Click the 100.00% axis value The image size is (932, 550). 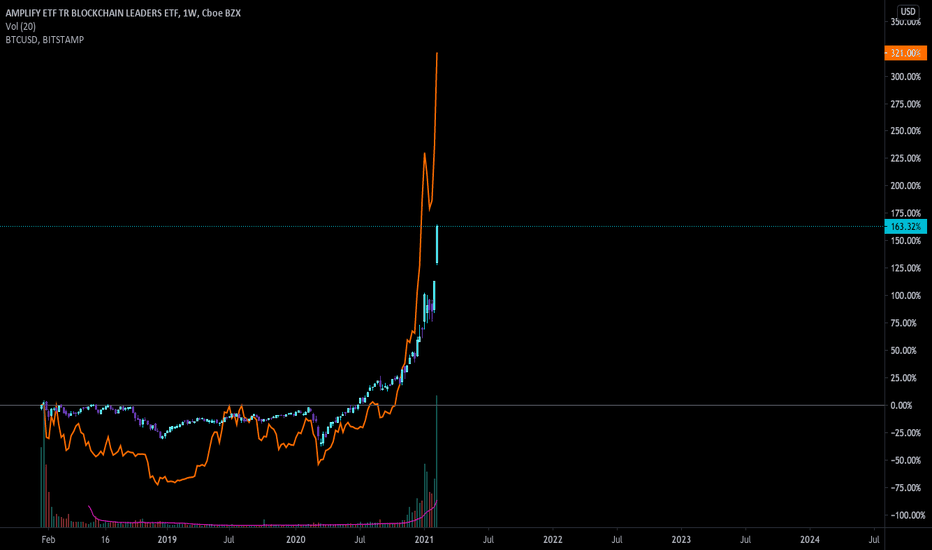(905, 296)
